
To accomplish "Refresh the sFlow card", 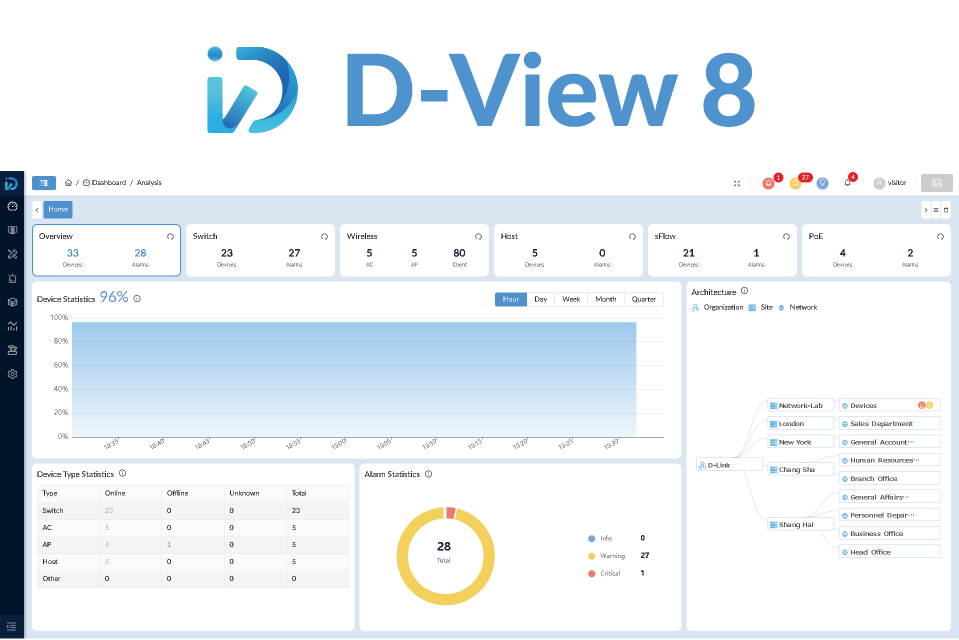I will click(787, 236).
